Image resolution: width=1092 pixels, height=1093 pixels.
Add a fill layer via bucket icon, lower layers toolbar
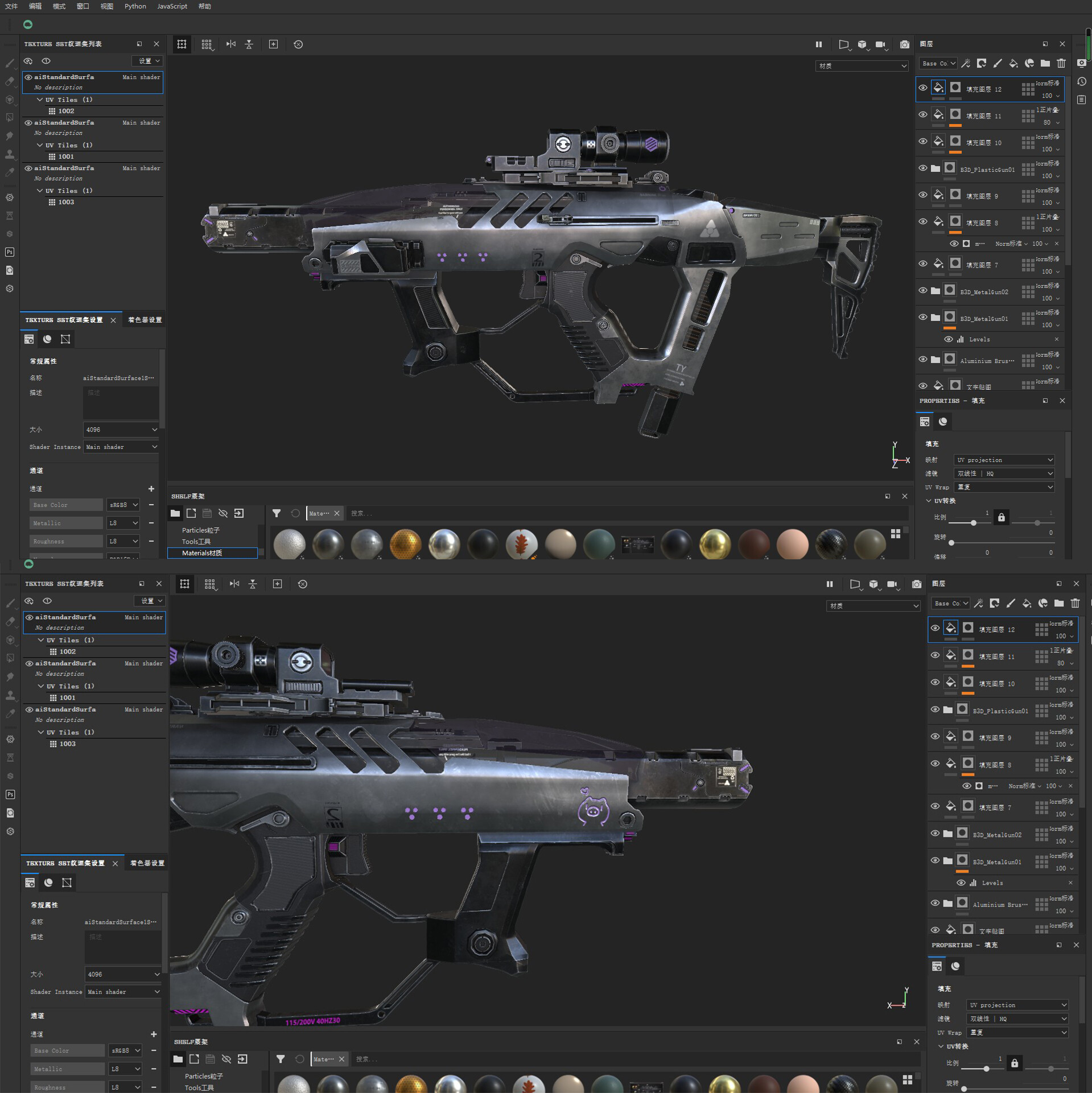(x=1027, y=603)
